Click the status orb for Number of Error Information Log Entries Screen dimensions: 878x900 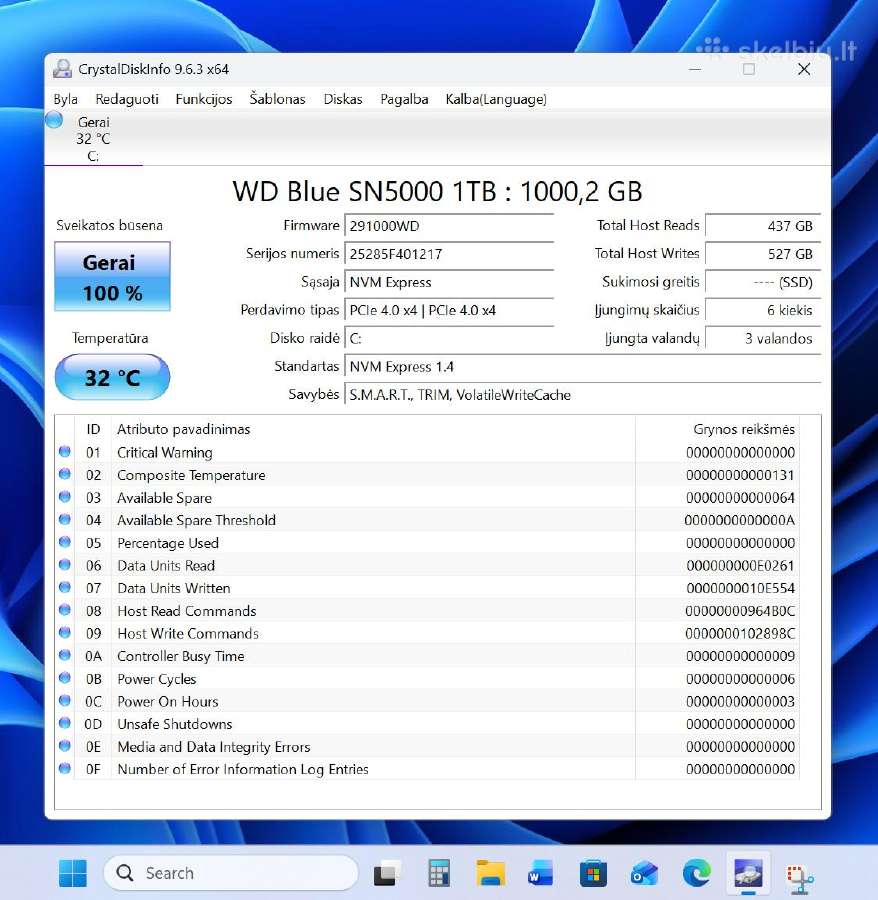click(x=65, y=768)
